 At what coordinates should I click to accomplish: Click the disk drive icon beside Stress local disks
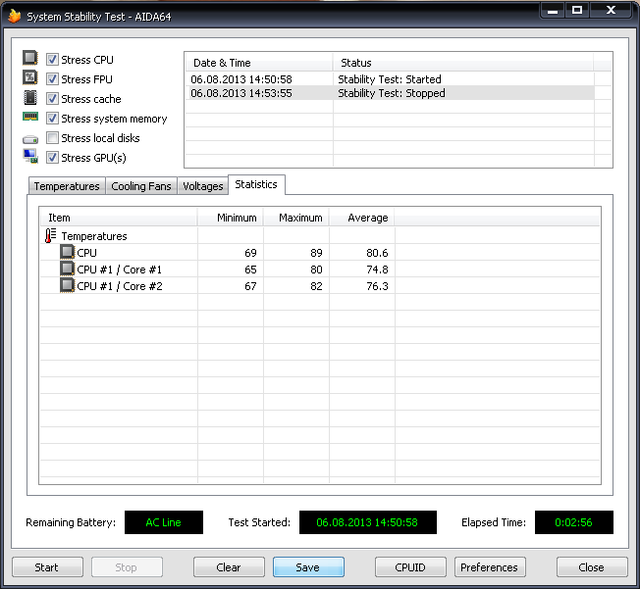click(30, 139)
